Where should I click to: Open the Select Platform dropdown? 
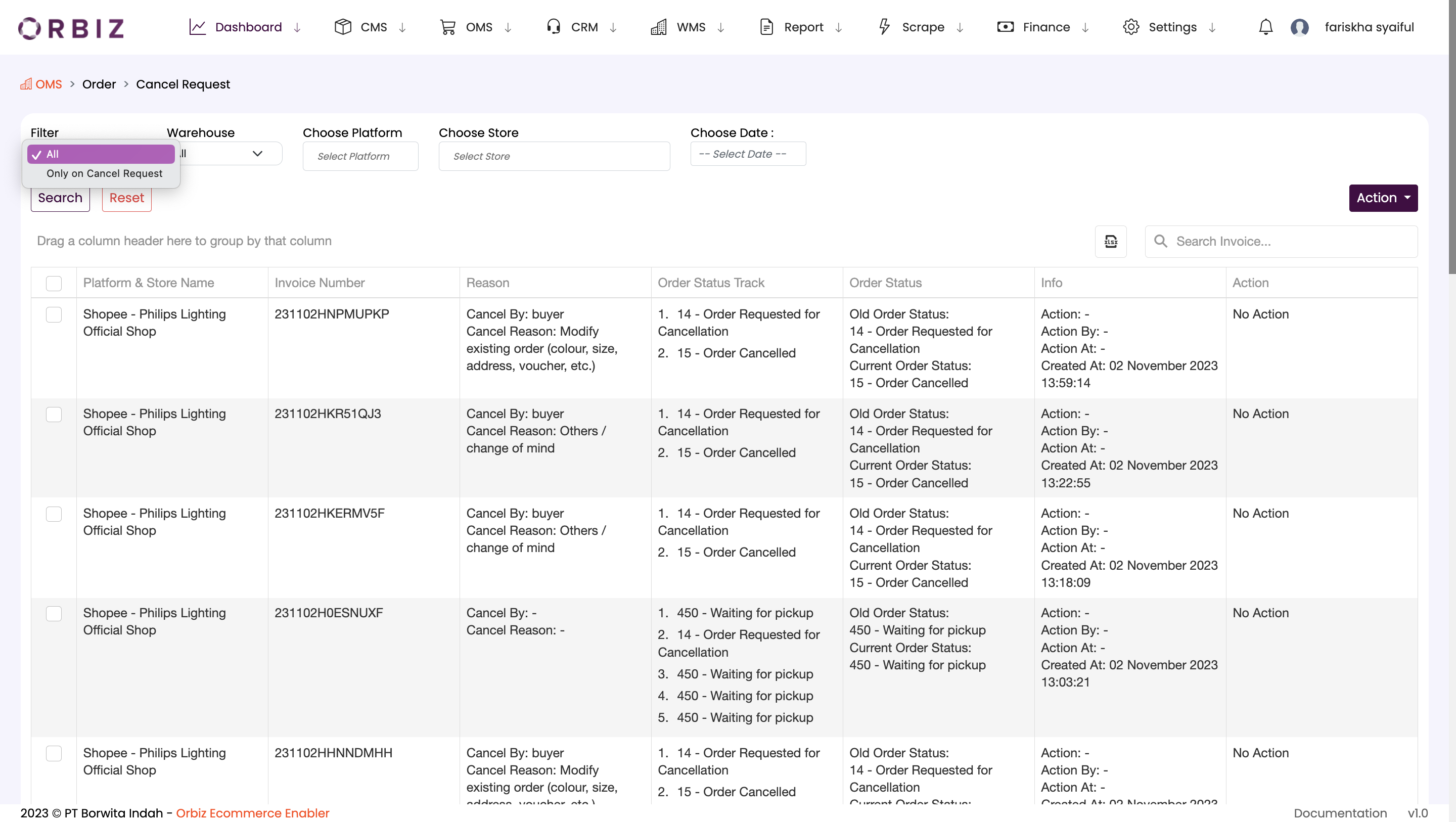360,156
